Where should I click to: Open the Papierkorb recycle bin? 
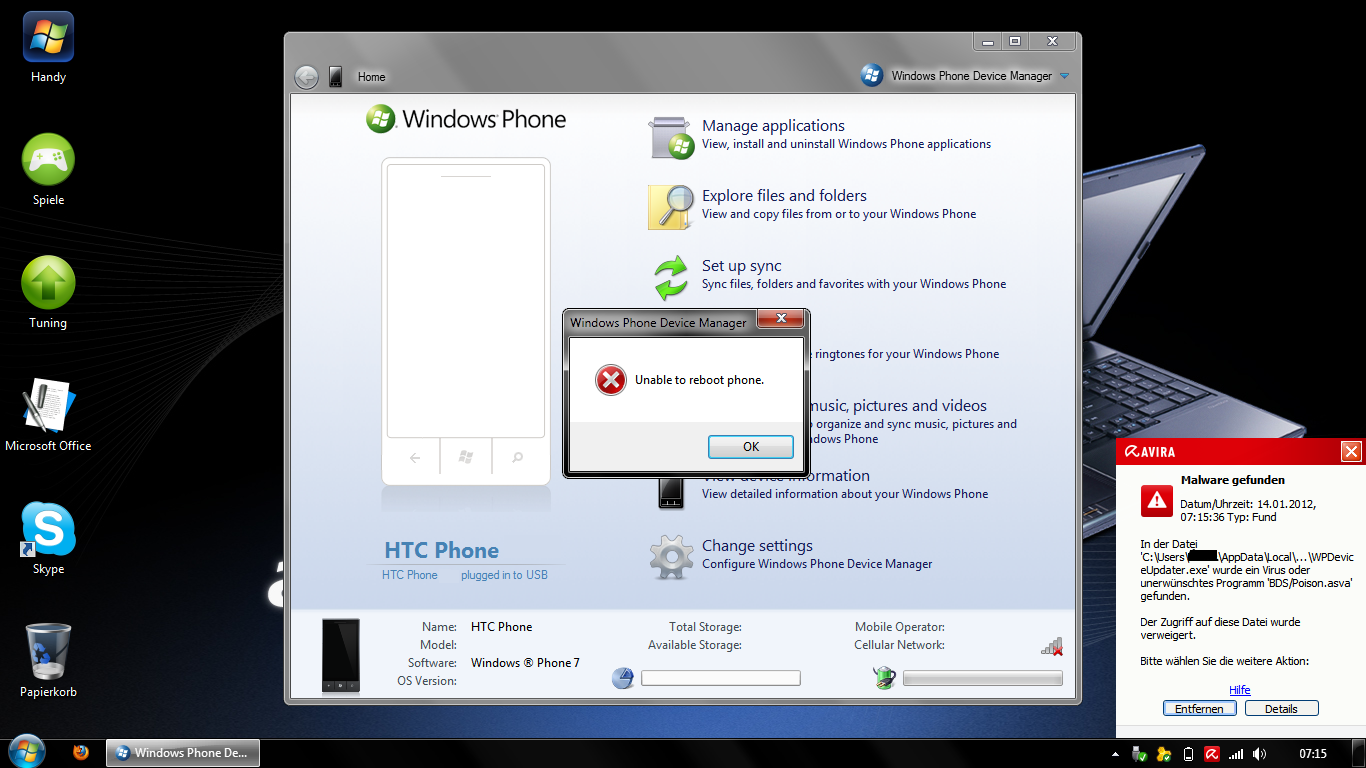coord(48,662)
